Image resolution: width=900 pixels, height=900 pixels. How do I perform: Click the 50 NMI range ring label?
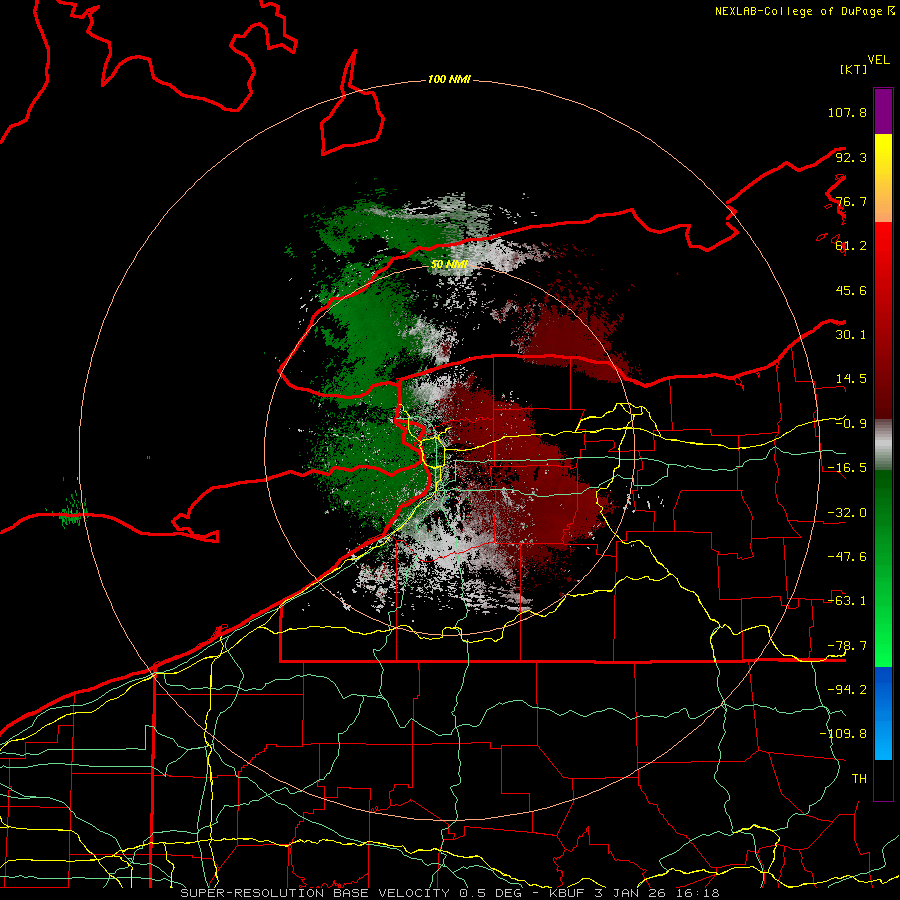click(x=449, y=264)
